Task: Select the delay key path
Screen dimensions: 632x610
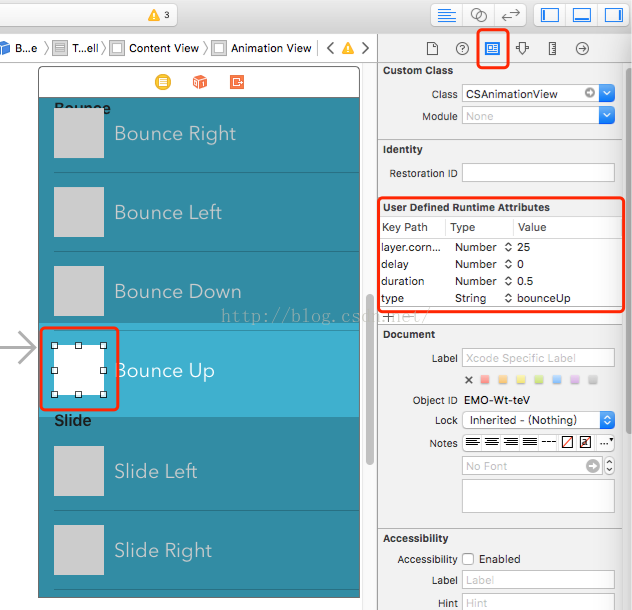Action: (x=395, y=264)
